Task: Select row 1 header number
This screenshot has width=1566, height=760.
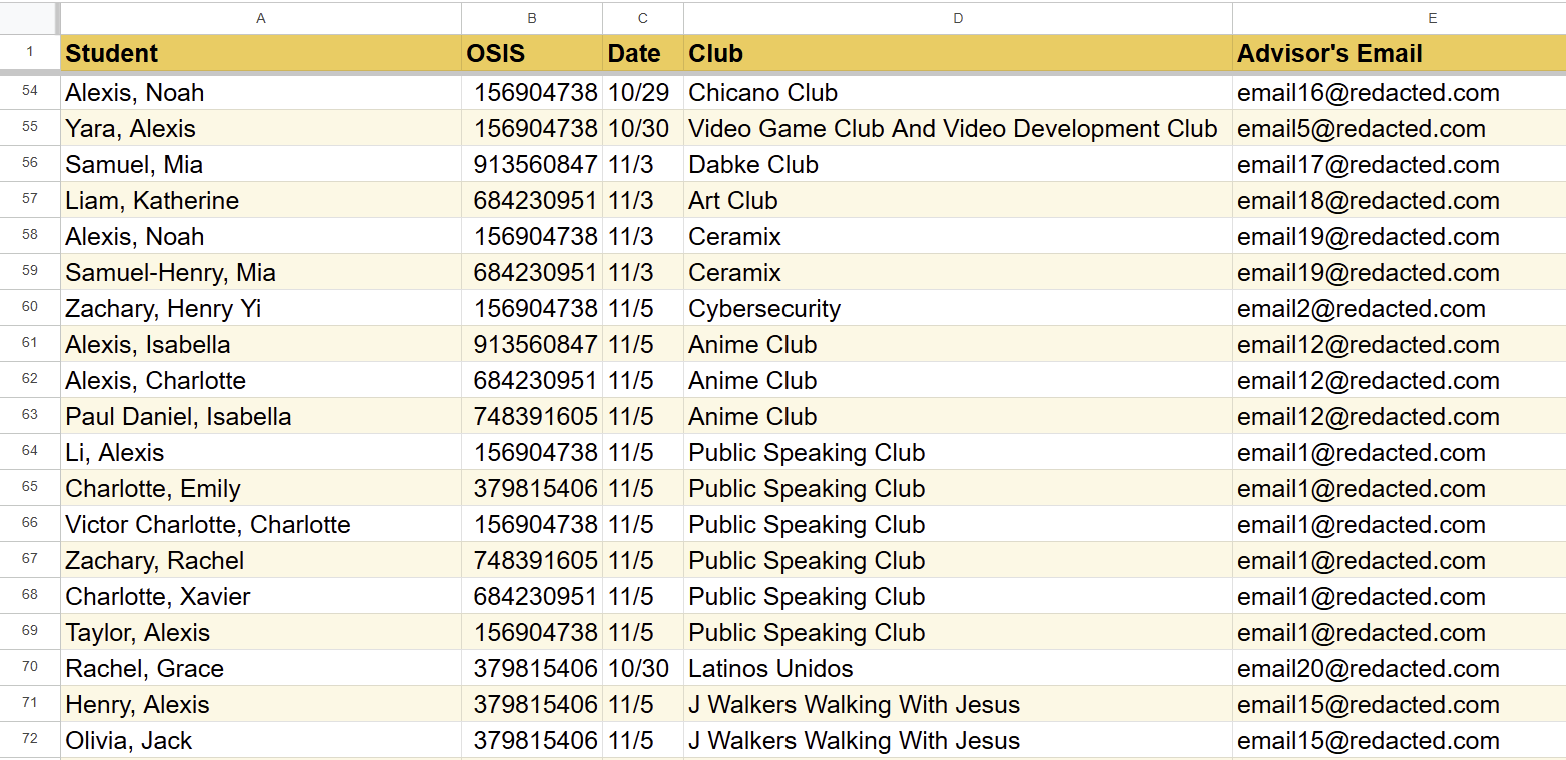Action: pyautogui.click(x=30, y=53)
